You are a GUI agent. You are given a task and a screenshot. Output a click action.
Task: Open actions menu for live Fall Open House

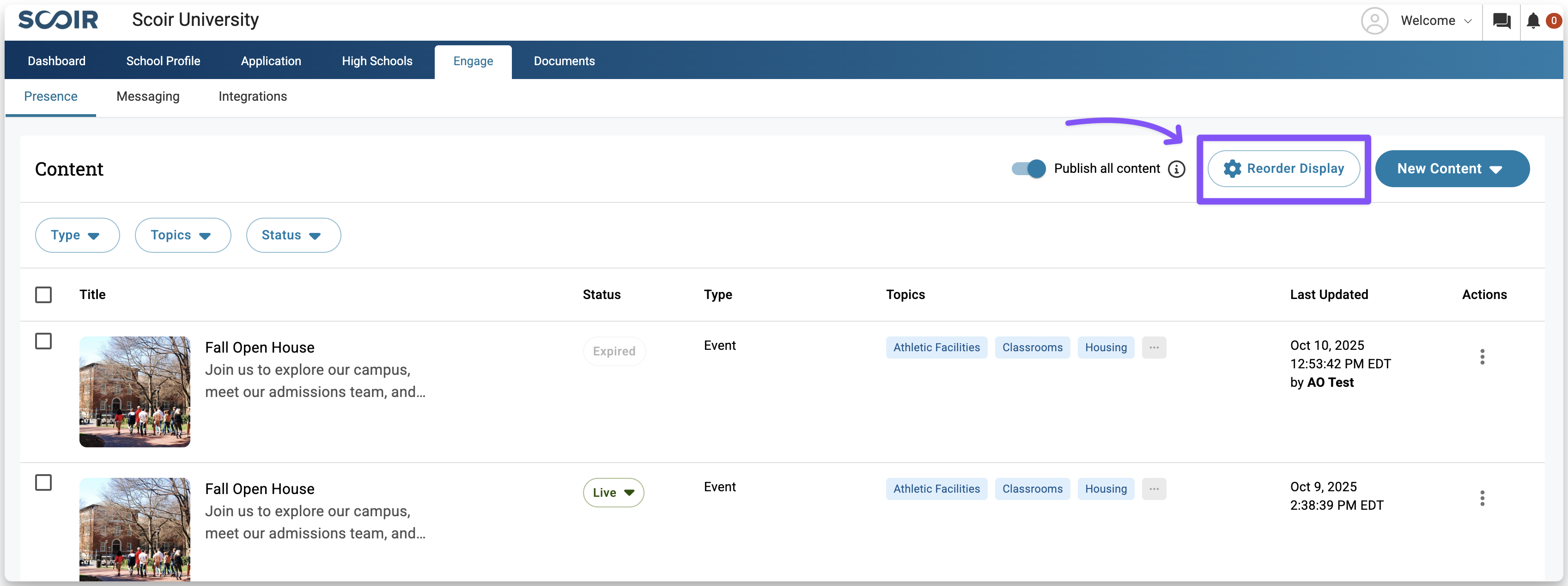(1482, 498)
